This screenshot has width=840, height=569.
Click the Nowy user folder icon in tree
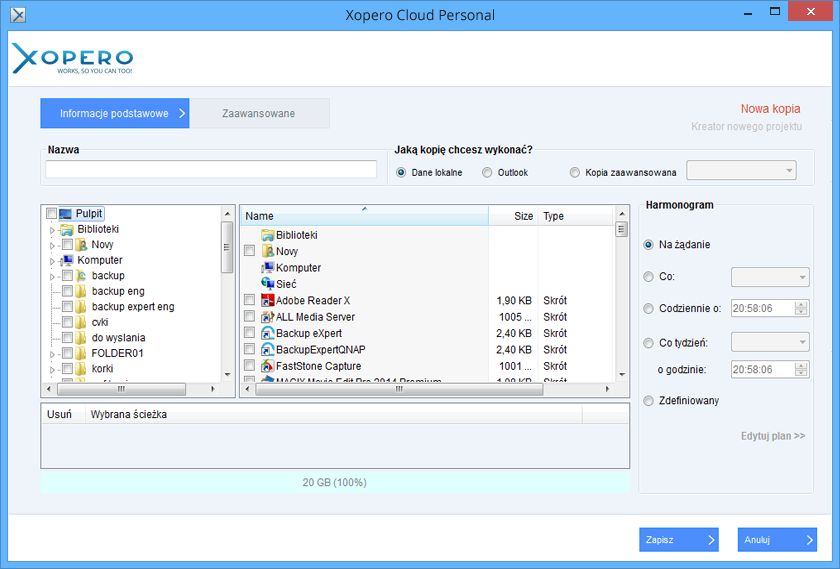click(x=81, y=245)
